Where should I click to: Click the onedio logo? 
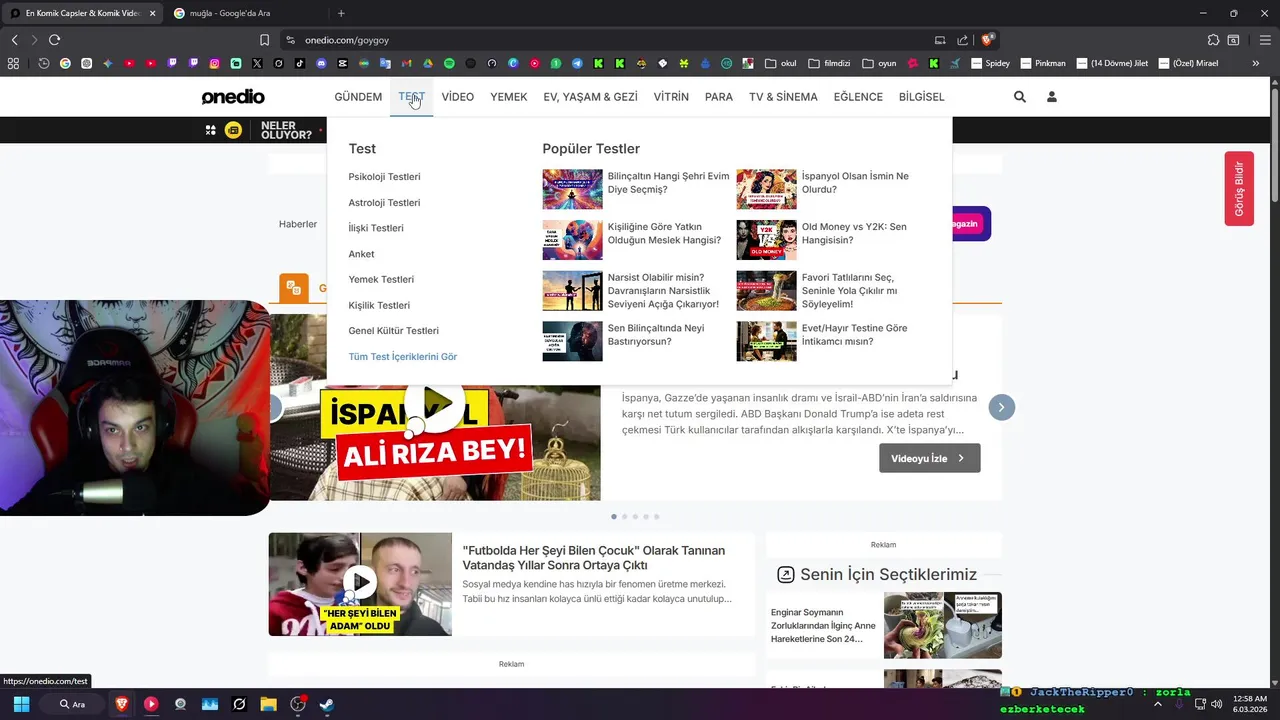tap(233, 97)
